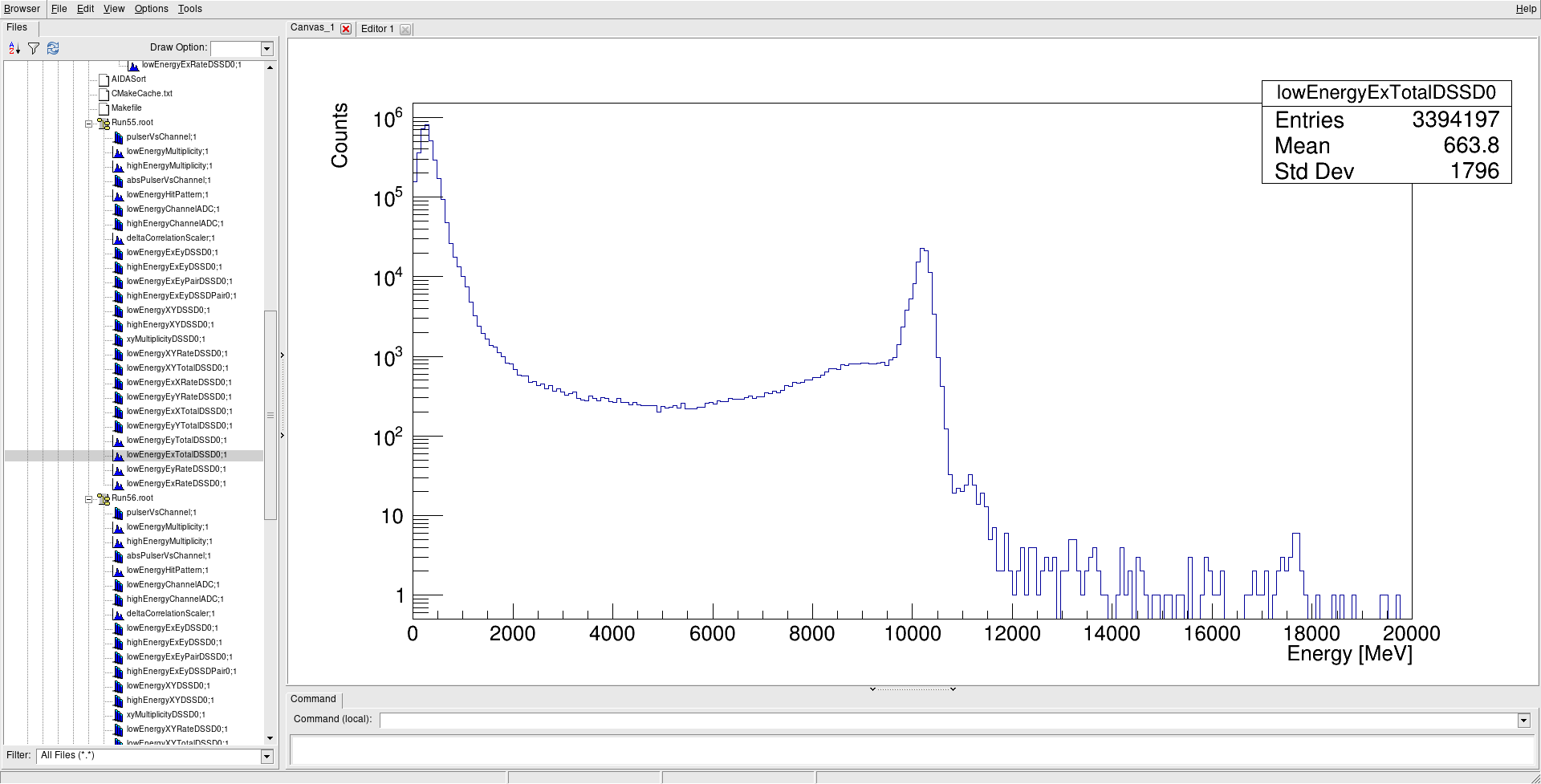Click histogram icon of highEnergyMultiplicity;1 under Run56.root
The height and width of the screenshot is (784, 1541).
(x=118, y=542)
